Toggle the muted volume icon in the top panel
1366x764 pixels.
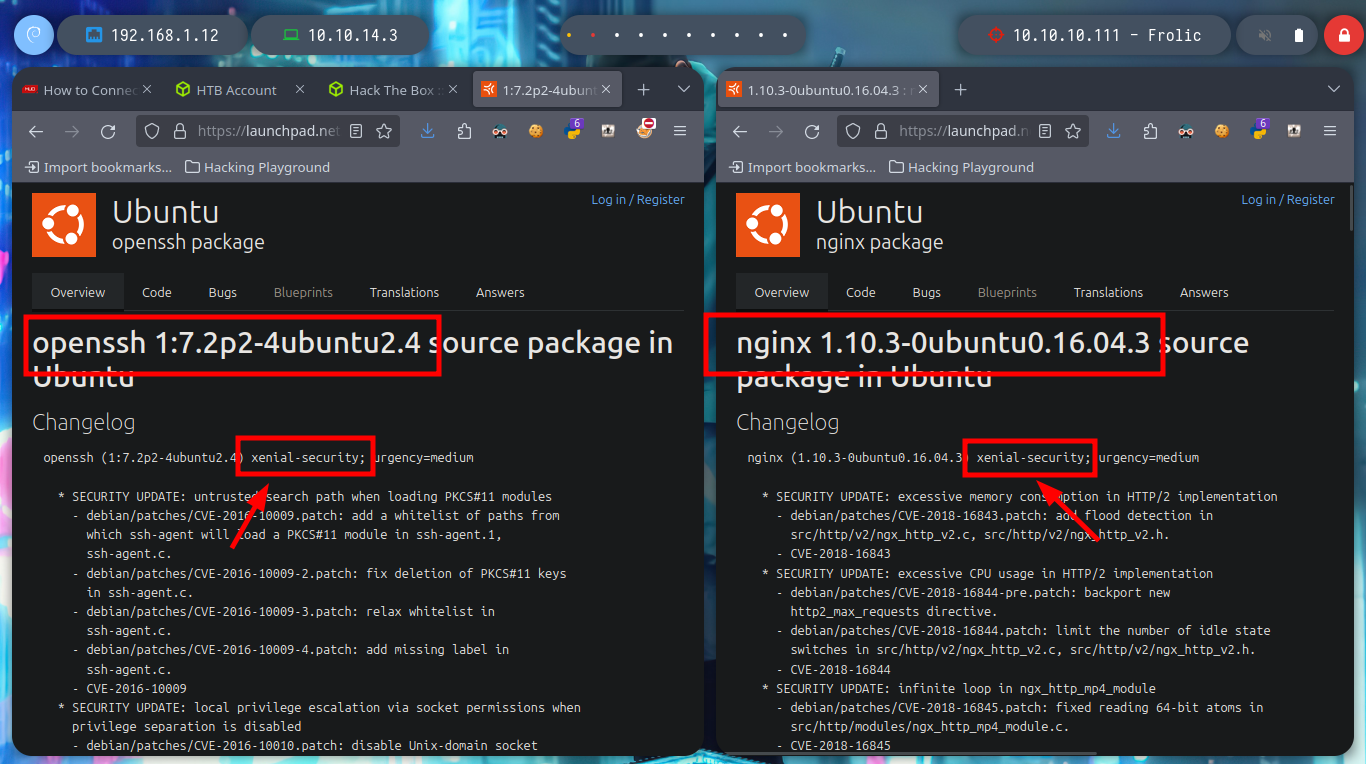1265,35
